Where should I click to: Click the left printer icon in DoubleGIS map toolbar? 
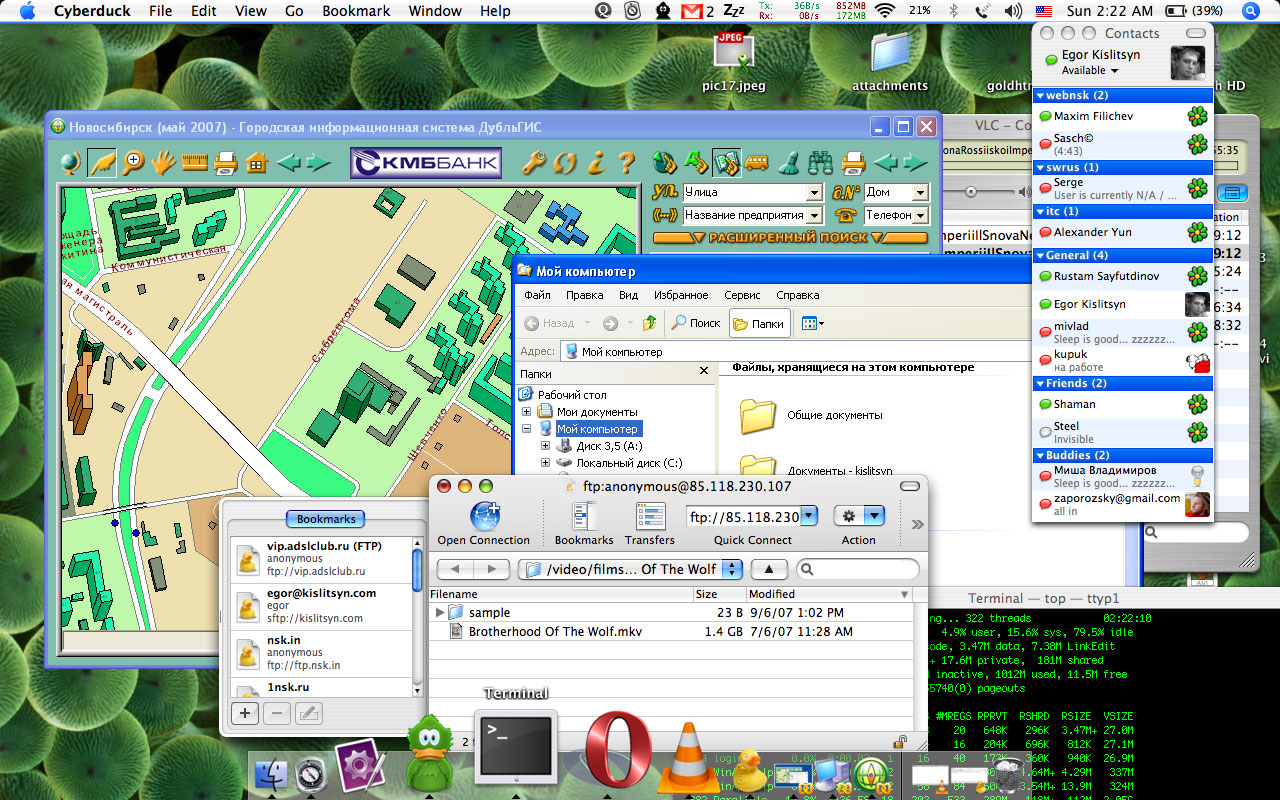(226, 162)
